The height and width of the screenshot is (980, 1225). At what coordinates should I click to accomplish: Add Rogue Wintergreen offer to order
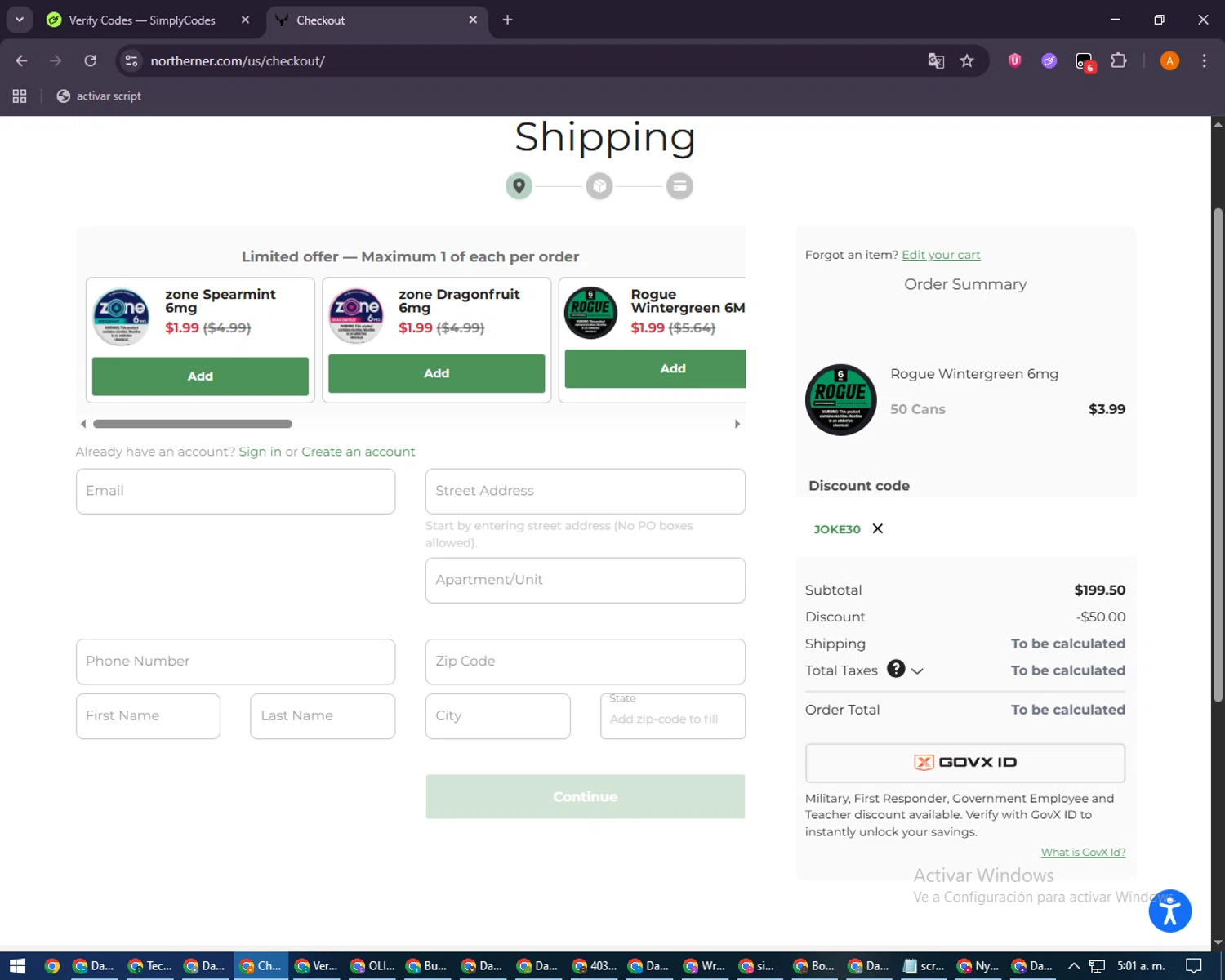pos(655,368)
